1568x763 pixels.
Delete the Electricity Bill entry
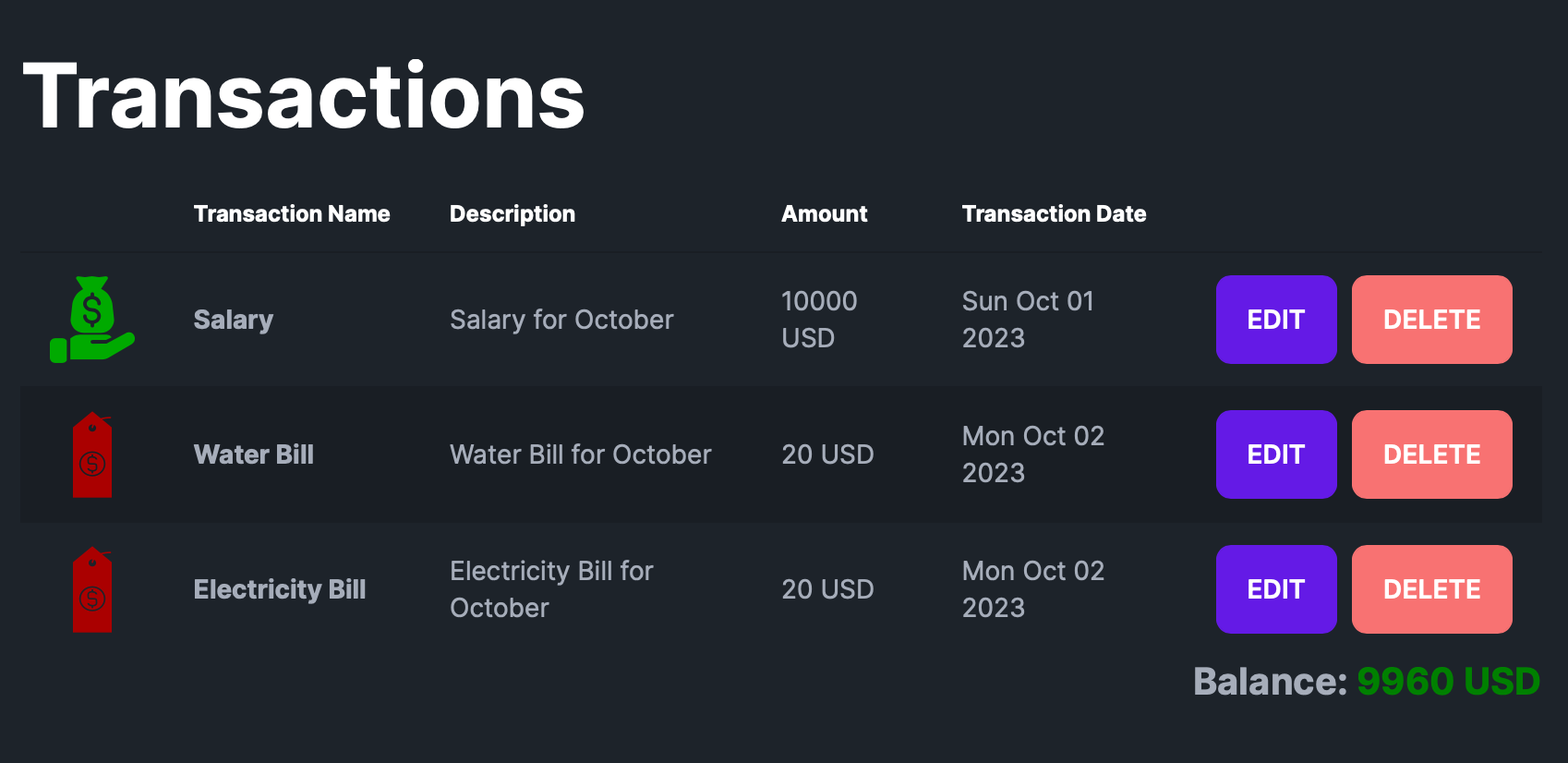coord(1431,589)
